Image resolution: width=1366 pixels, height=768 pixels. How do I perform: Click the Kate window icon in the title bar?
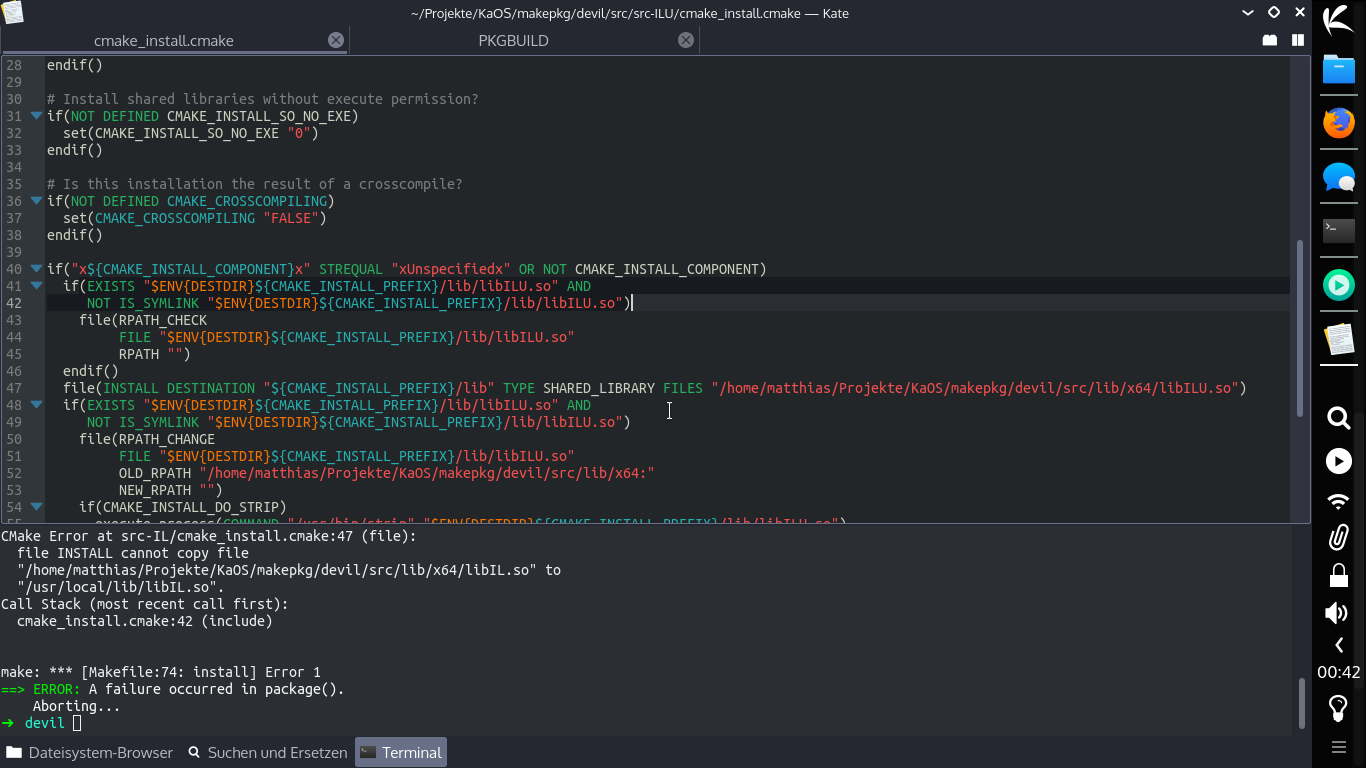coord(13,13)
